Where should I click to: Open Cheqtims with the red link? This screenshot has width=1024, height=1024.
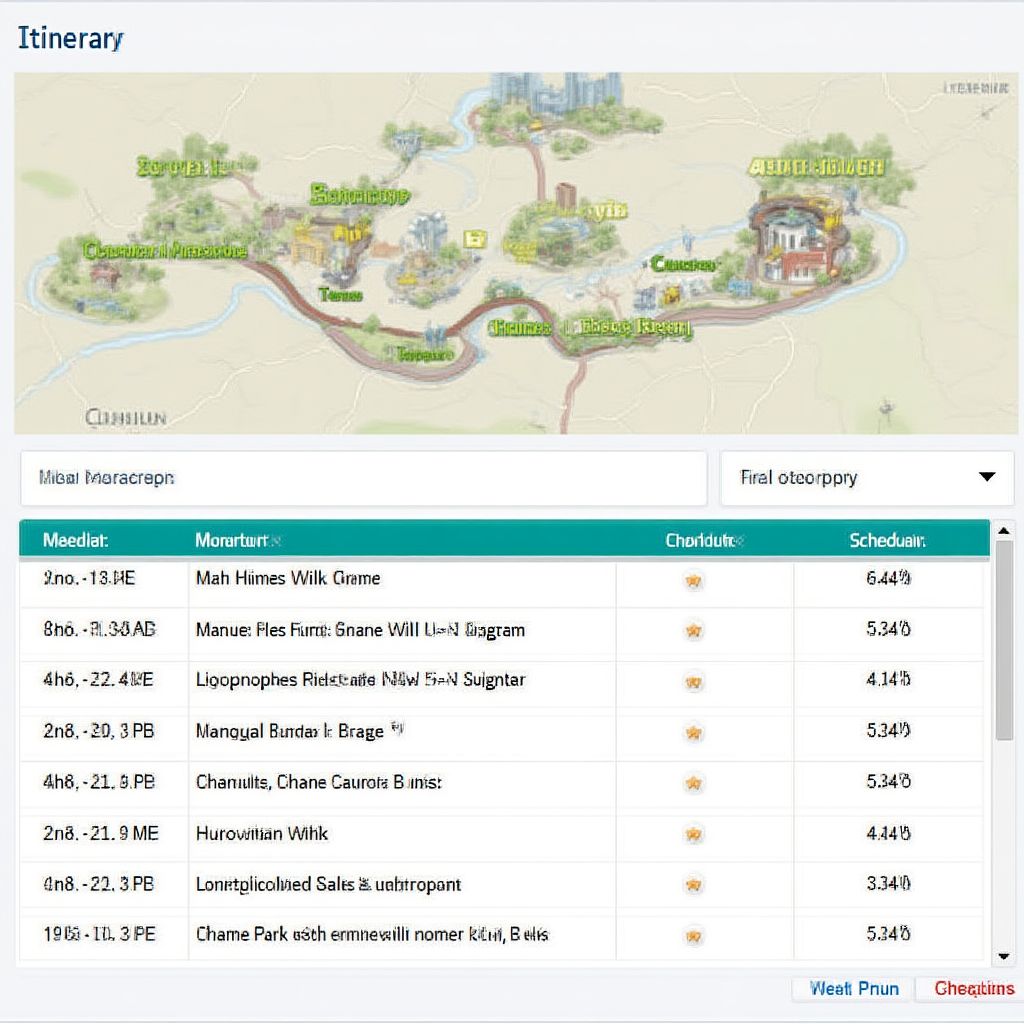(975, 988)
